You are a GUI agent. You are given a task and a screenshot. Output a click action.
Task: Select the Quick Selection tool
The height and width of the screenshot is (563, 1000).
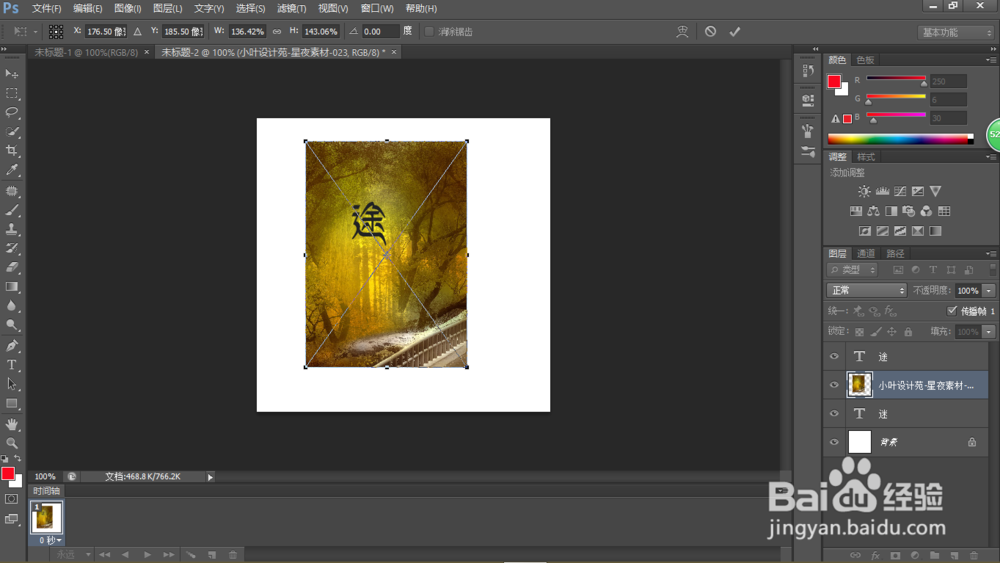(x=11, y=131)
